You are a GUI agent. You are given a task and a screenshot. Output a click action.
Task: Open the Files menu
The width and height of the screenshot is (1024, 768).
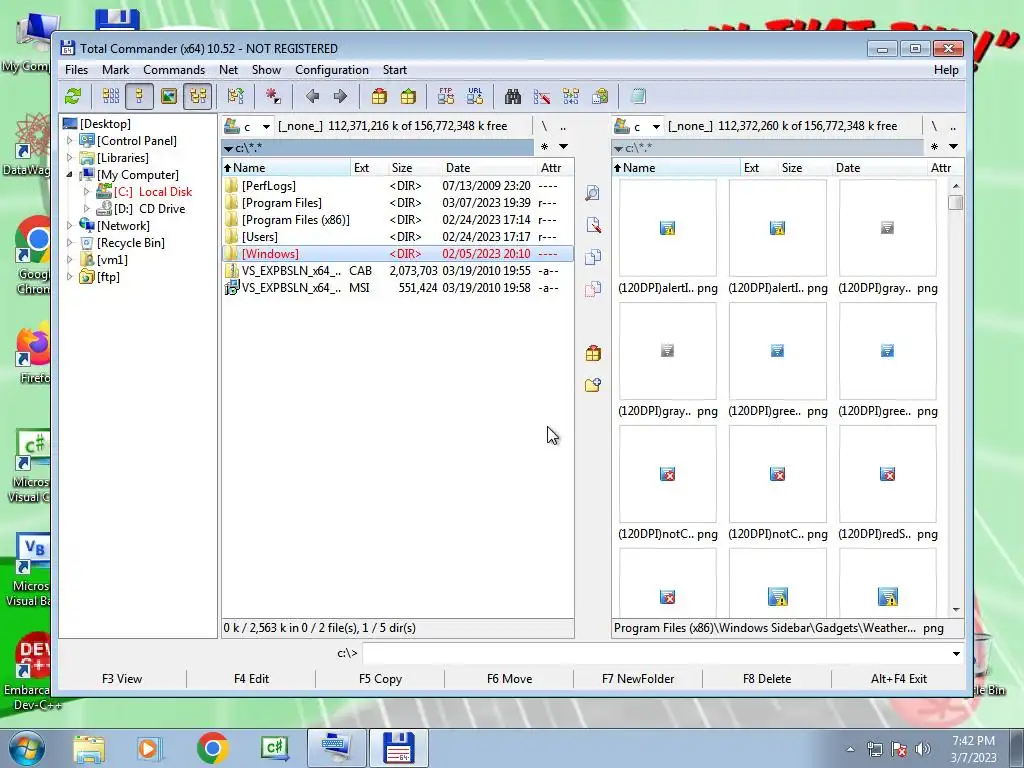coord(76,70)
